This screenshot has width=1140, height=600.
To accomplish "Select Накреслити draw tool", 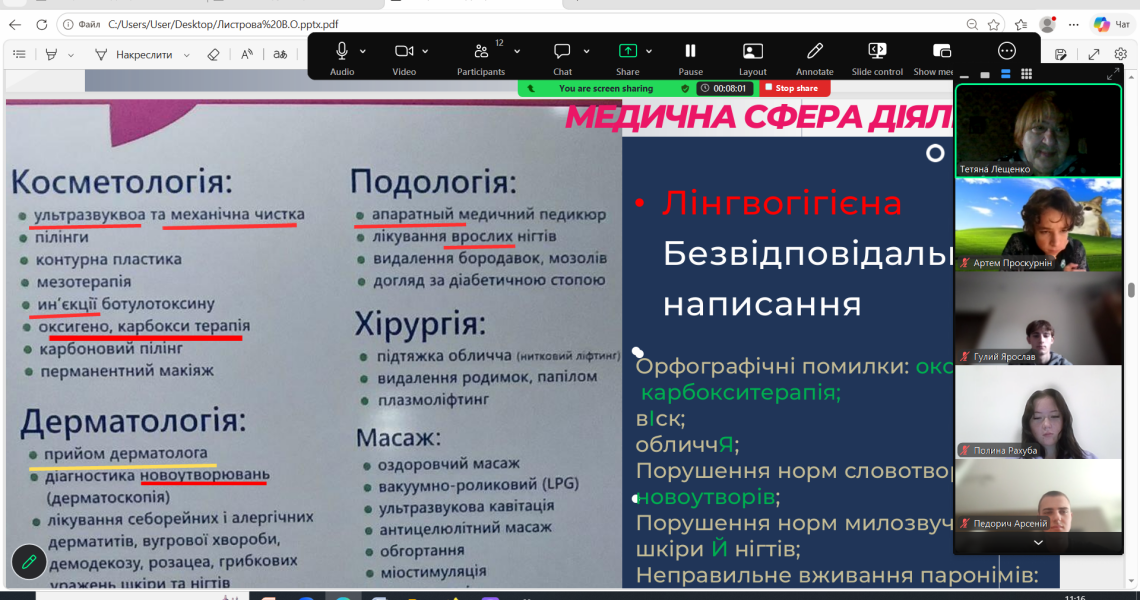I will [134, 55].
